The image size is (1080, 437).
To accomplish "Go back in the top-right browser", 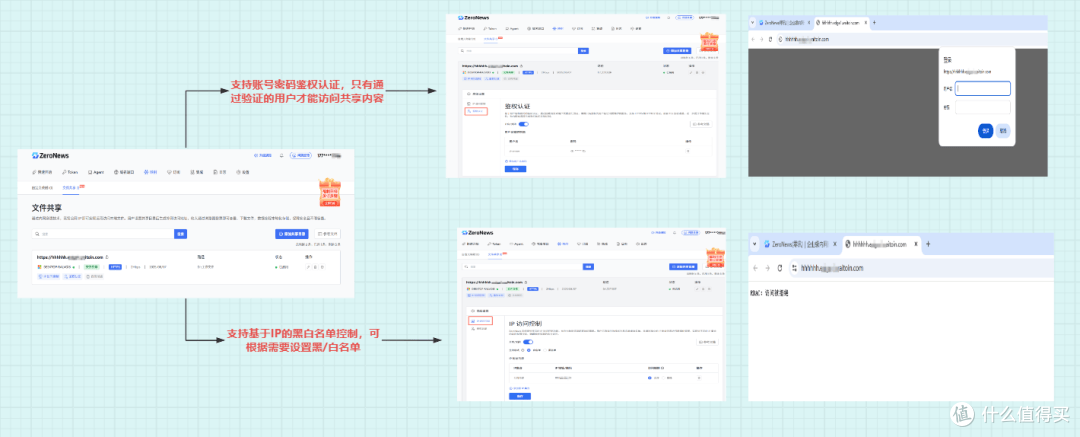I will point(754,39).
